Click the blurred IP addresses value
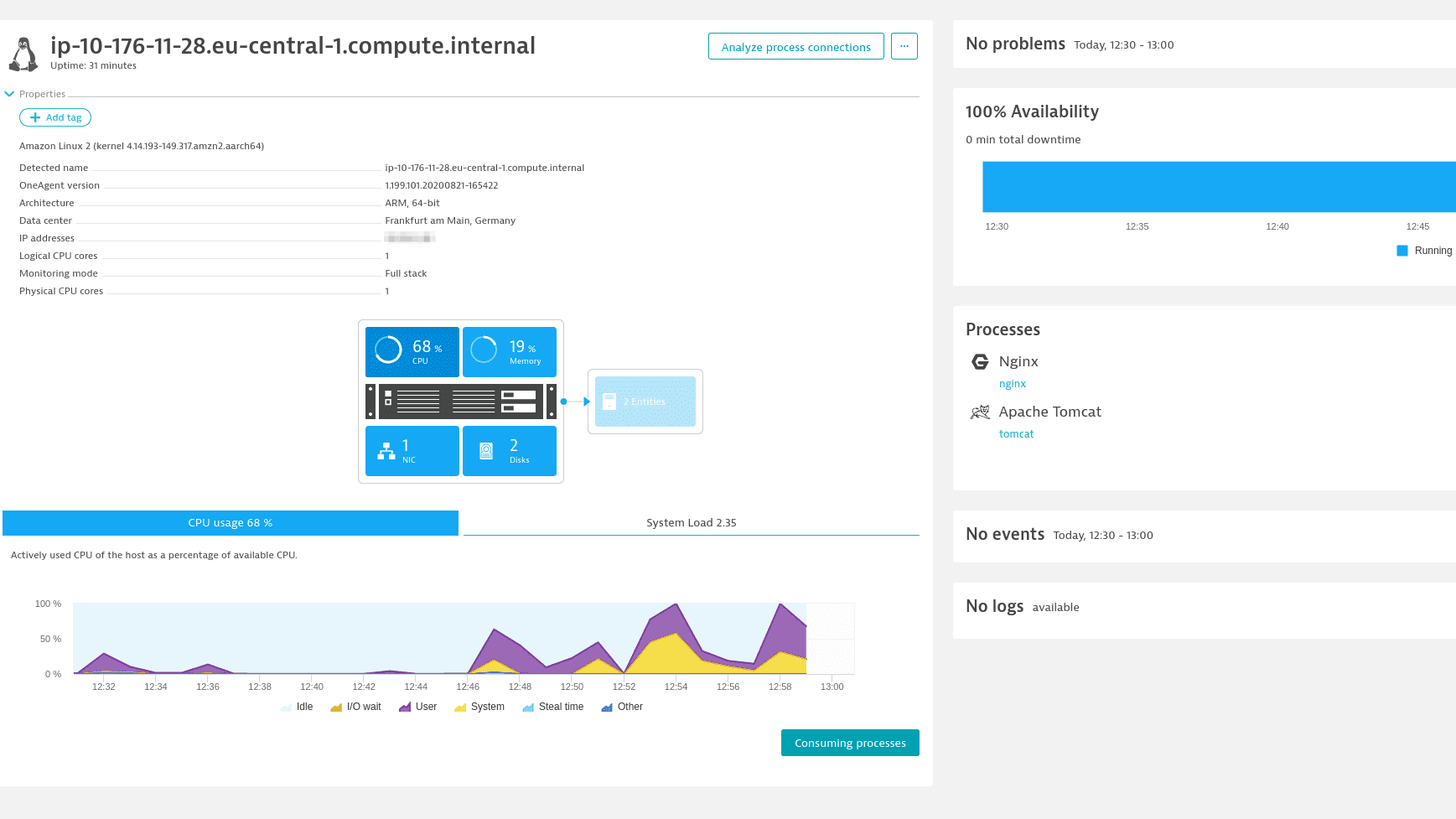Screen dimensions: 1456x819 (x=410, y=238)
